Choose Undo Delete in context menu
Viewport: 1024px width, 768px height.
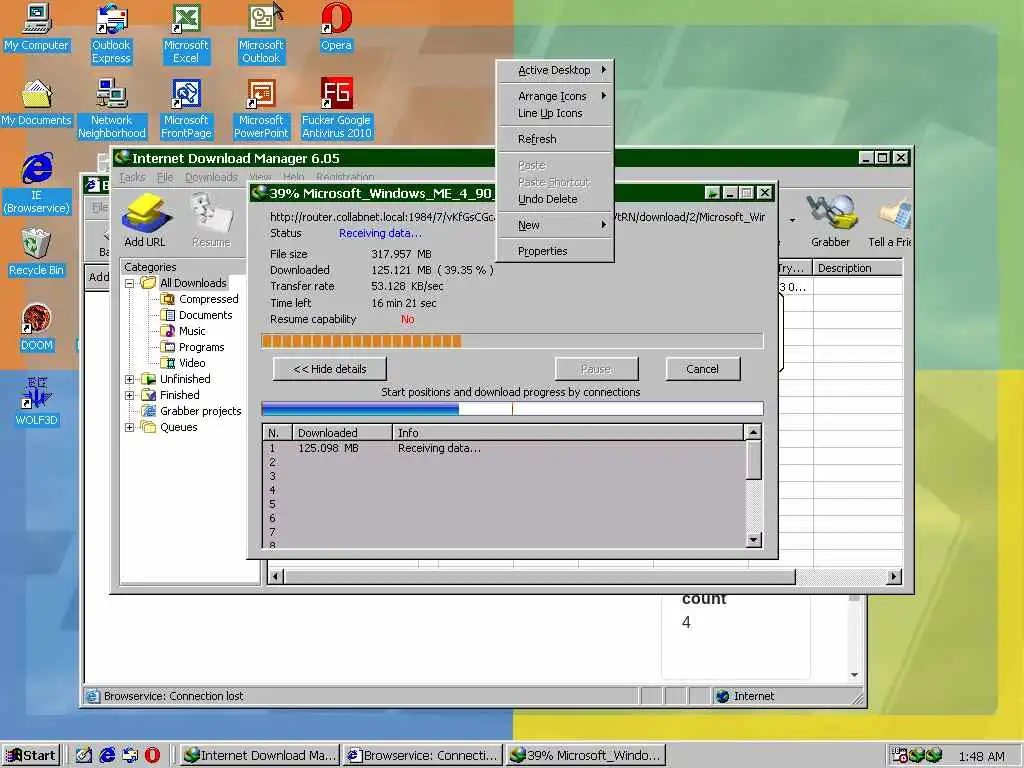click(x=554, y=199)
